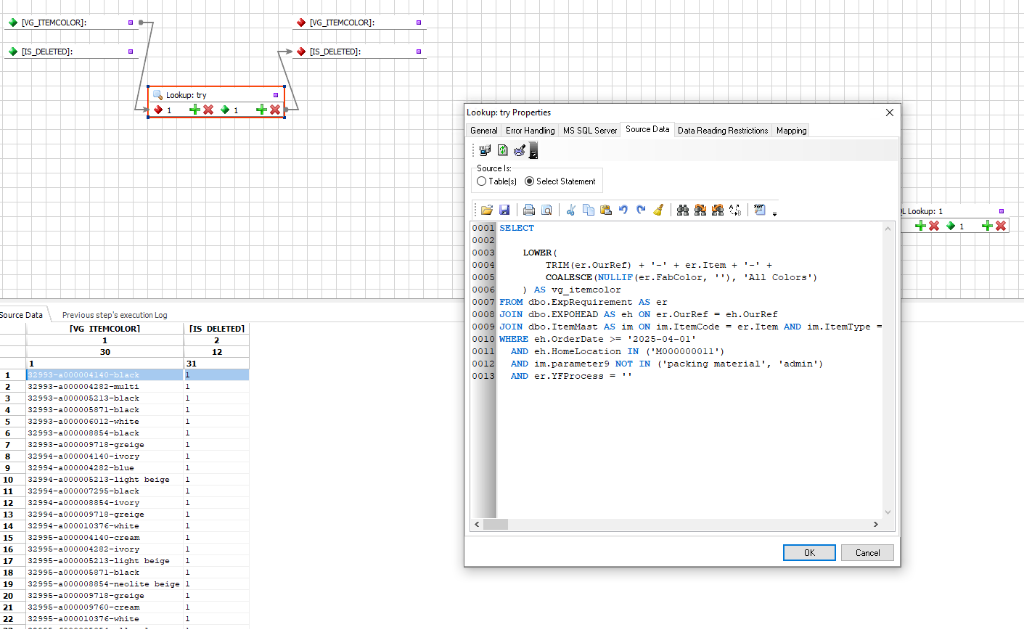Remove output with second red X on Lookup: try
Screen dimensions: 1024x629
point(275,110)
